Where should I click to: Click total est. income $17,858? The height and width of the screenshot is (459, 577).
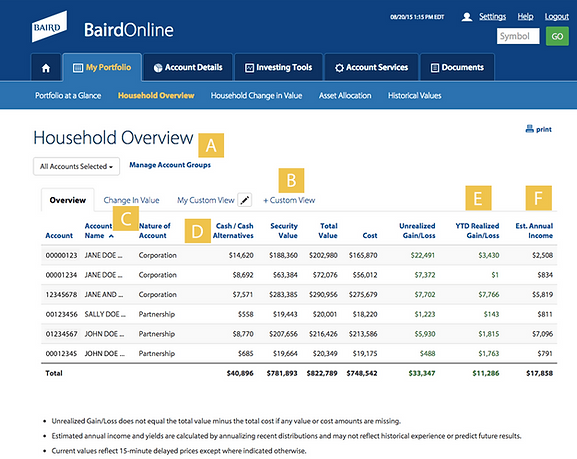(x=539, y=373)
